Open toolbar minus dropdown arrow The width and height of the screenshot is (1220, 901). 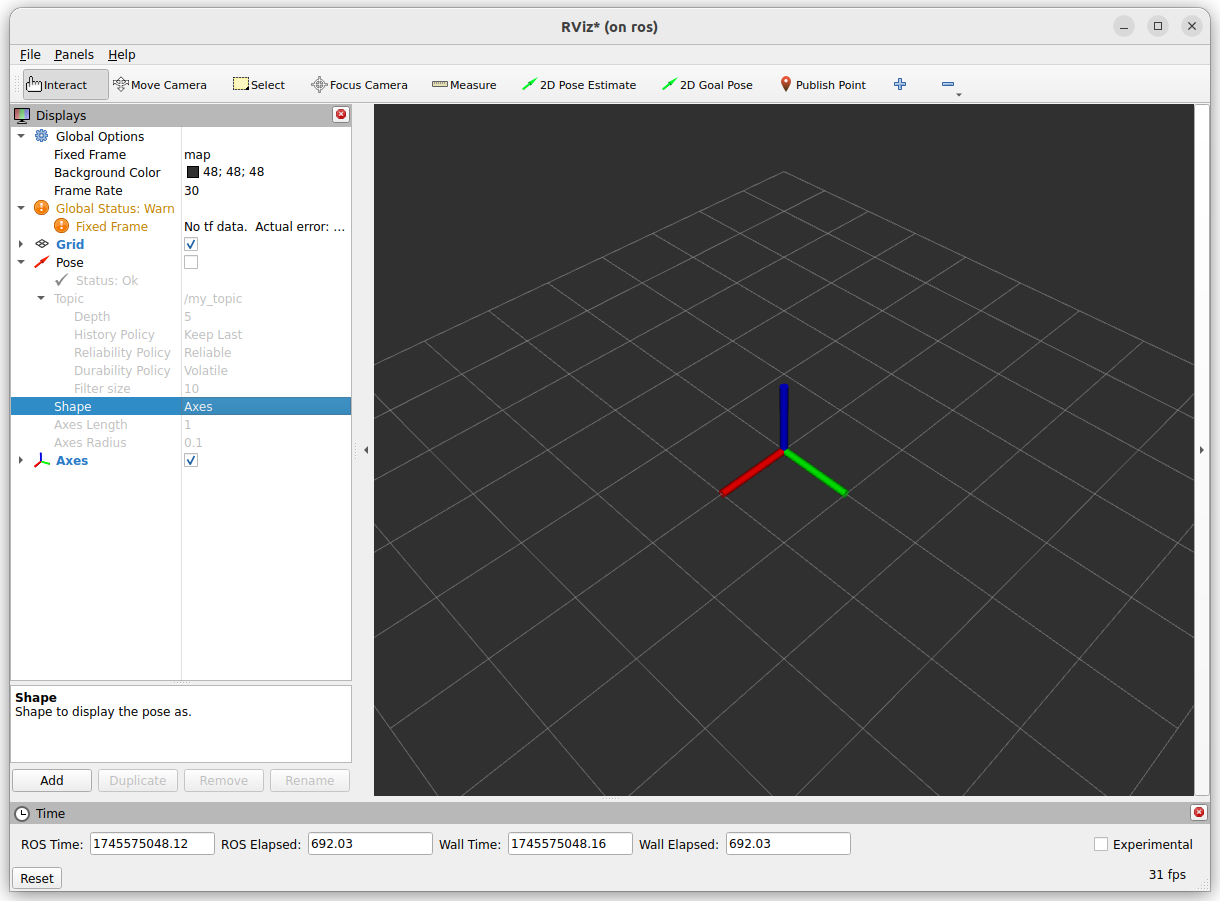pyautogui.click(x=959, y=95)
